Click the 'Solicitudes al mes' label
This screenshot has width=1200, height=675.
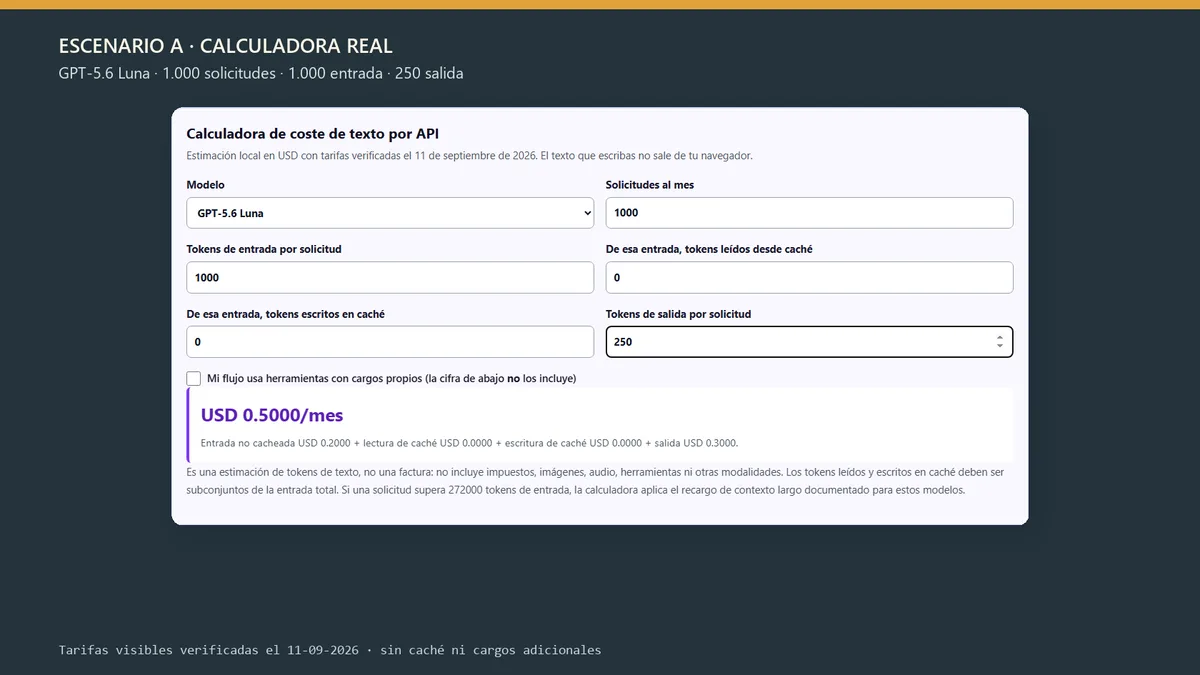click(x=650, y=185)
